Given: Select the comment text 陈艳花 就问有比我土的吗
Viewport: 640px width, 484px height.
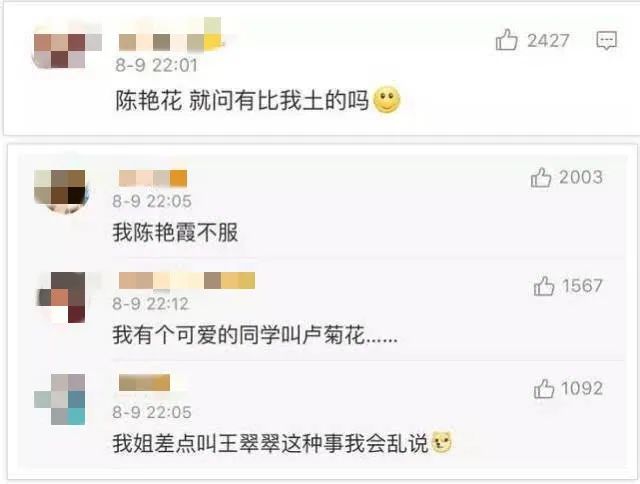Looking at the screenshot, I should pos(242,100).
